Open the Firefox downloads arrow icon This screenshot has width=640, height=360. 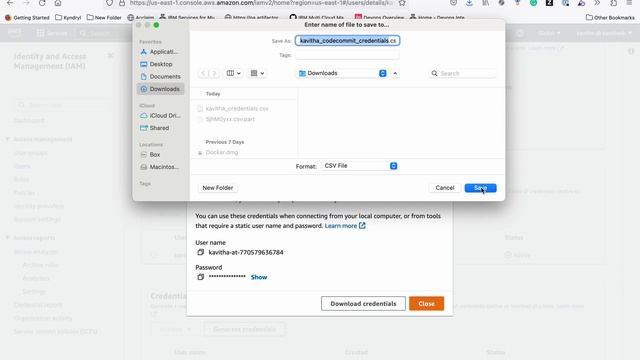coord(469,3)
